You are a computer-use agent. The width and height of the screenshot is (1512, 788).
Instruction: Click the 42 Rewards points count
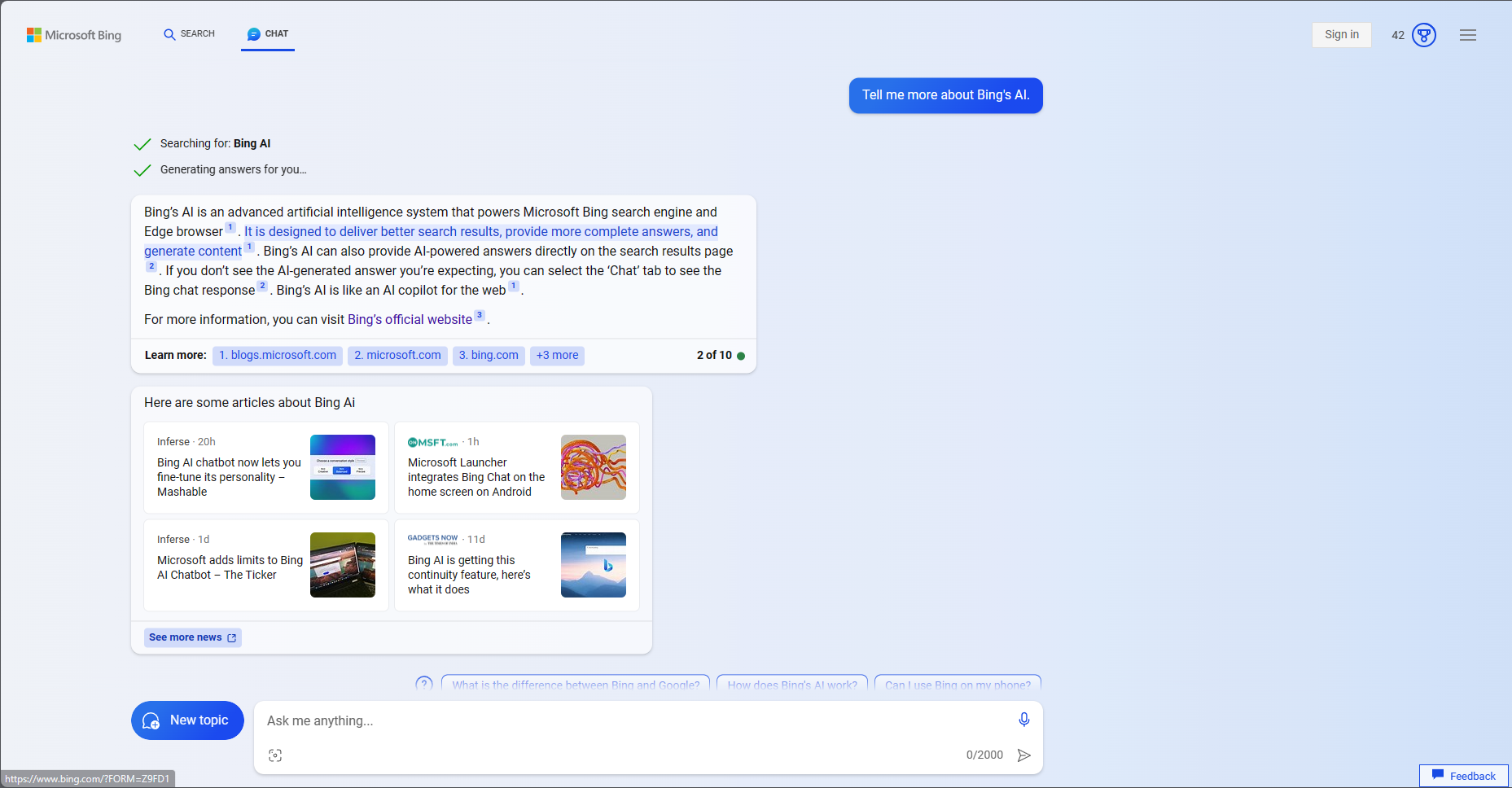coord(1398,35)
